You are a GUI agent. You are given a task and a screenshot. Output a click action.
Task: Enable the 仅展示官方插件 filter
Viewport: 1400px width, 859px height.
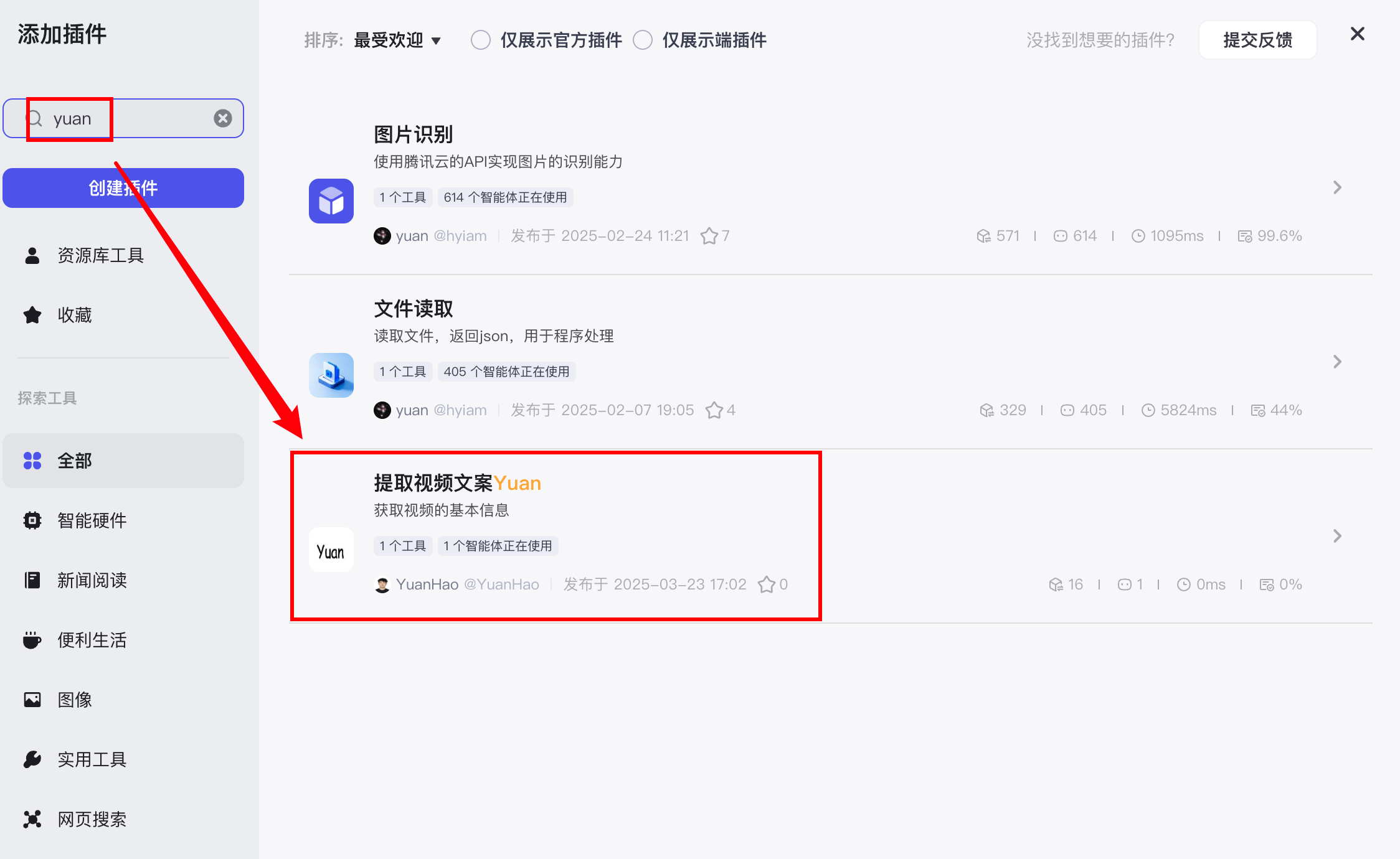(x=480, y=39)
